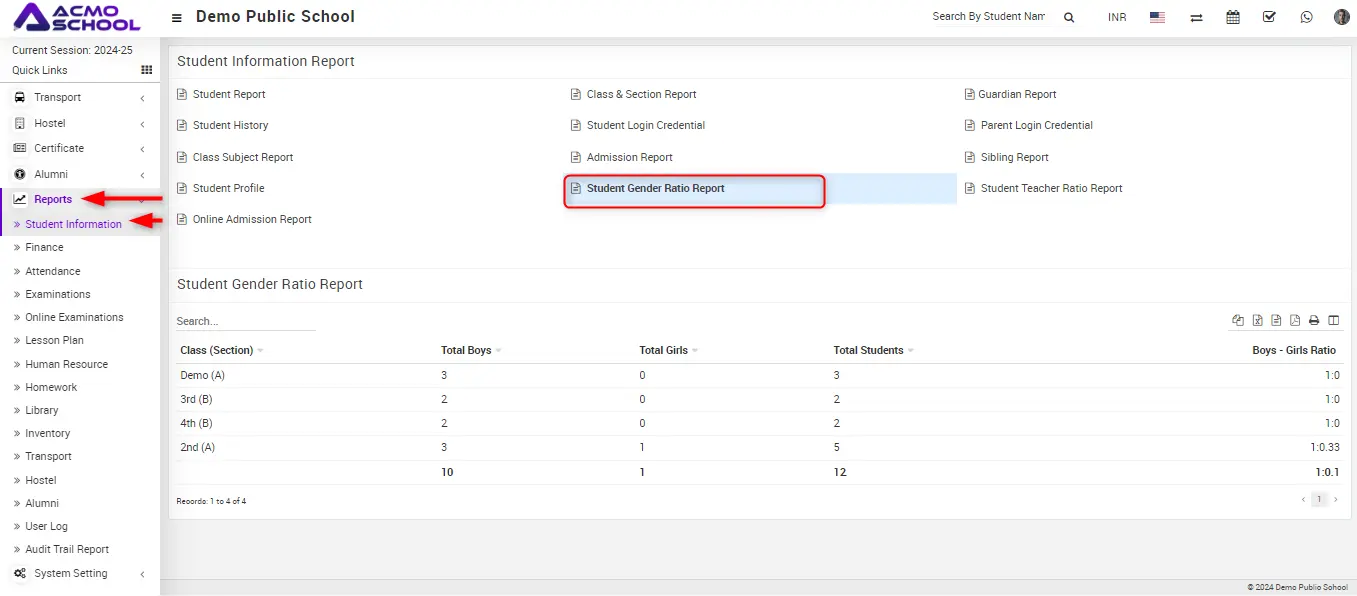Open the column visibility selector
The image size is (1357, 596).
point(1333,320)
